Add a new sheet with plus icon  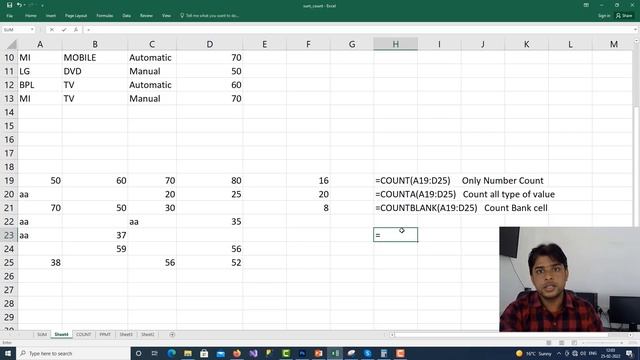[x=172, y=334]
